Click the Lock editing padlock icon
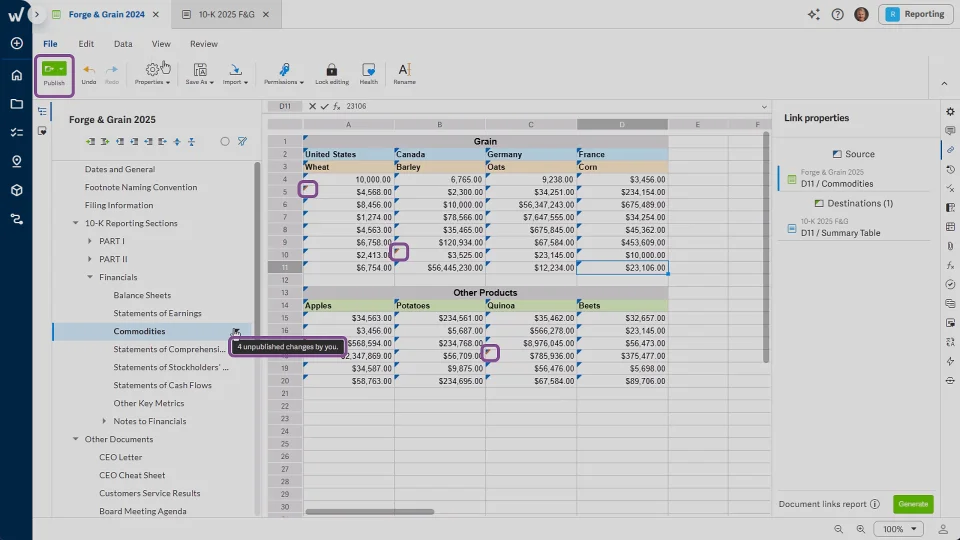The width and height of the screenshot is (960, 540). point(332,69)
